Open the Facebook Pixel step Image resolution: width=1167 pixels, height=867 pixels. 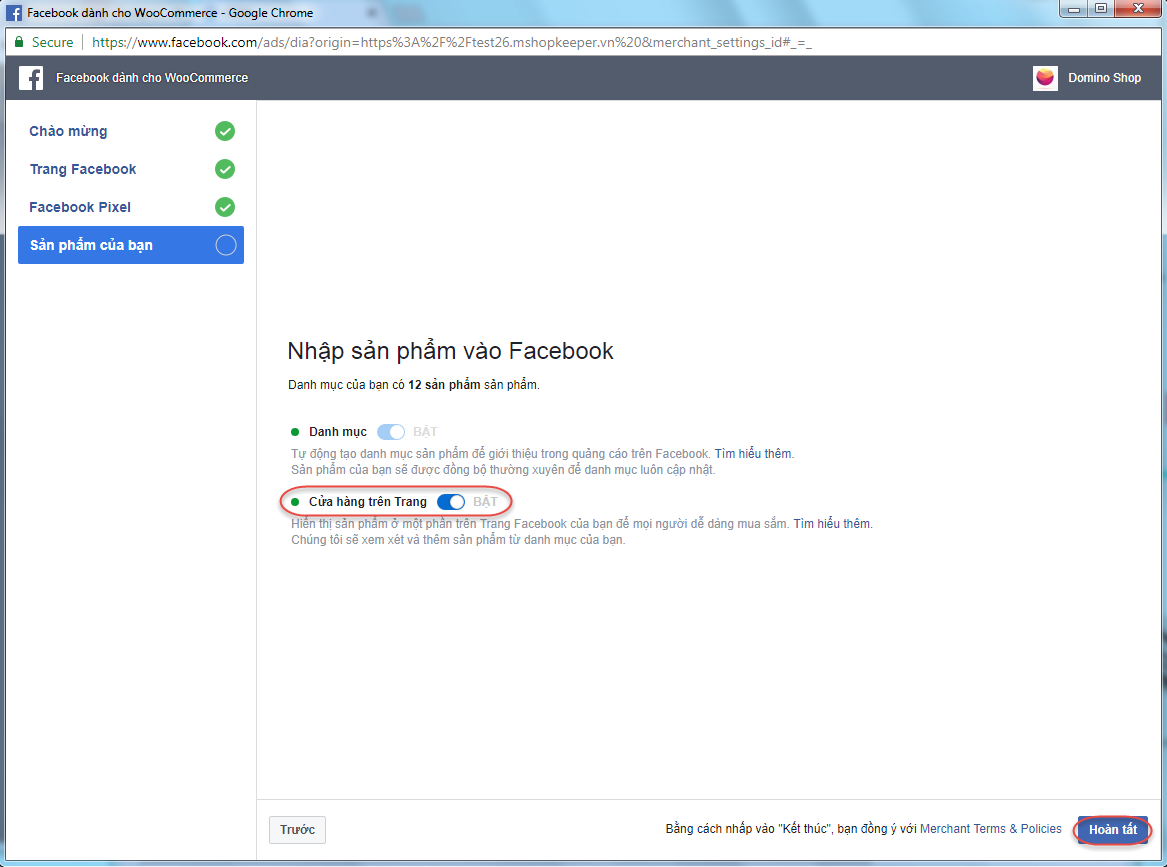[x=131, y=207]
